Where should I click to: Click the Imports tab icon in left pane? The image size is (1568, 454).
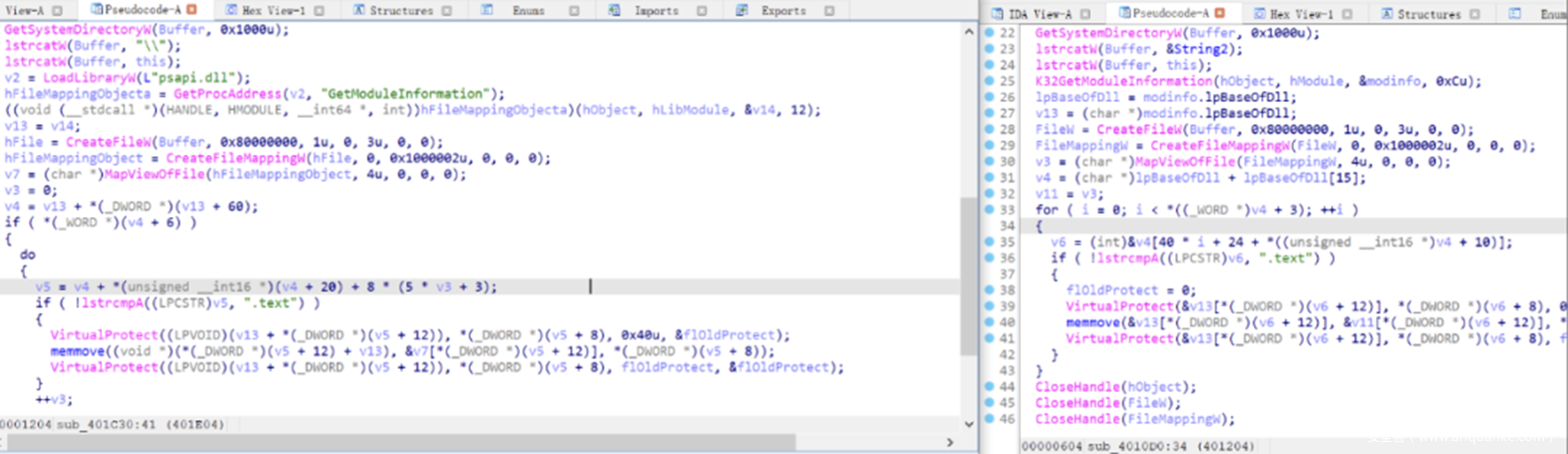tap(614, 10)
